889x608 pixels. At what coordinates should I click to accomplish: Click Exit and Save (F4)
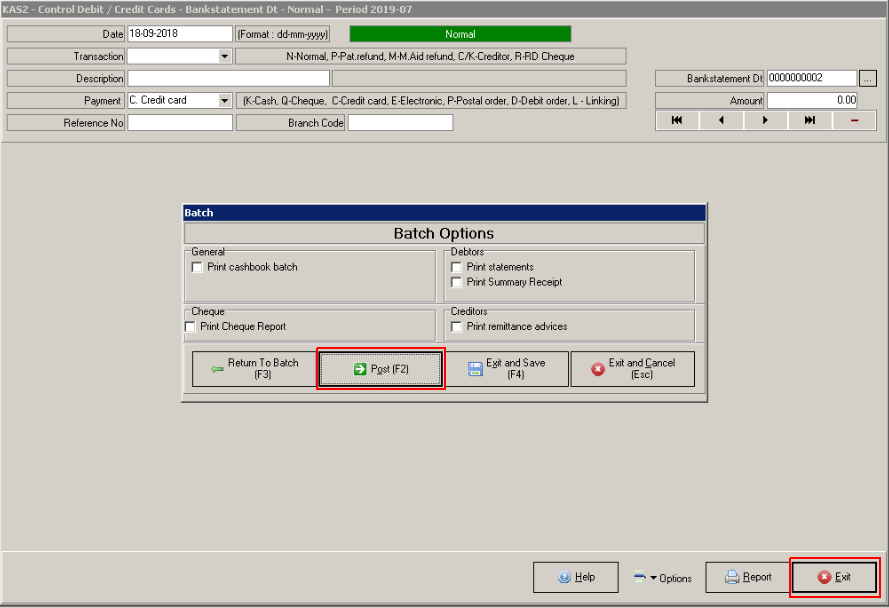click(x=506, y=369)
